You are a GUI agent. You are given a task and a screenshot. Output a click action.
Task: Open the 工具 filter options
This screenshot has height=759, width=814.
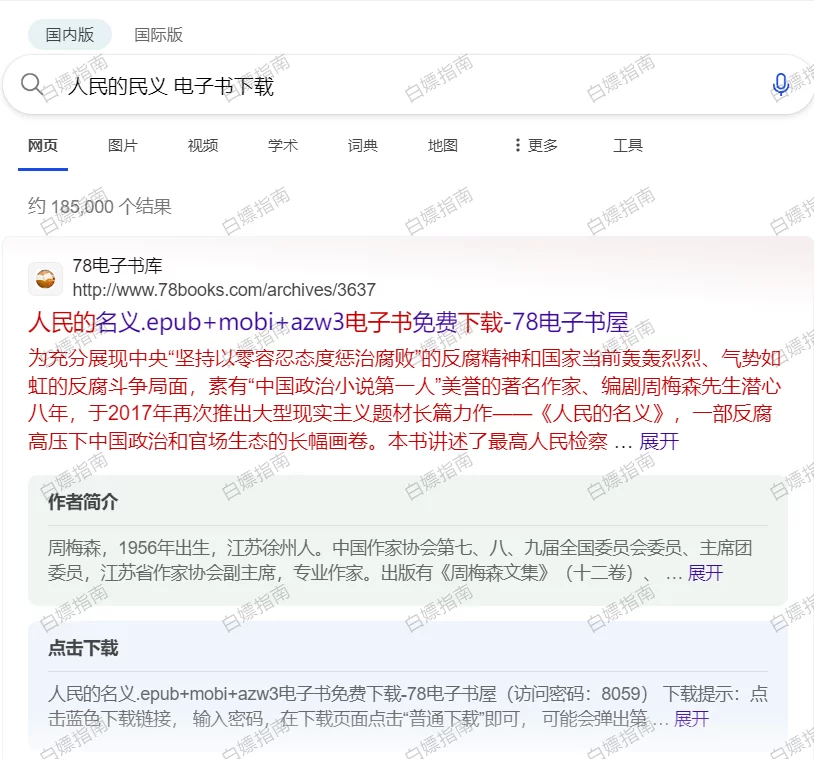click(628, 145)
